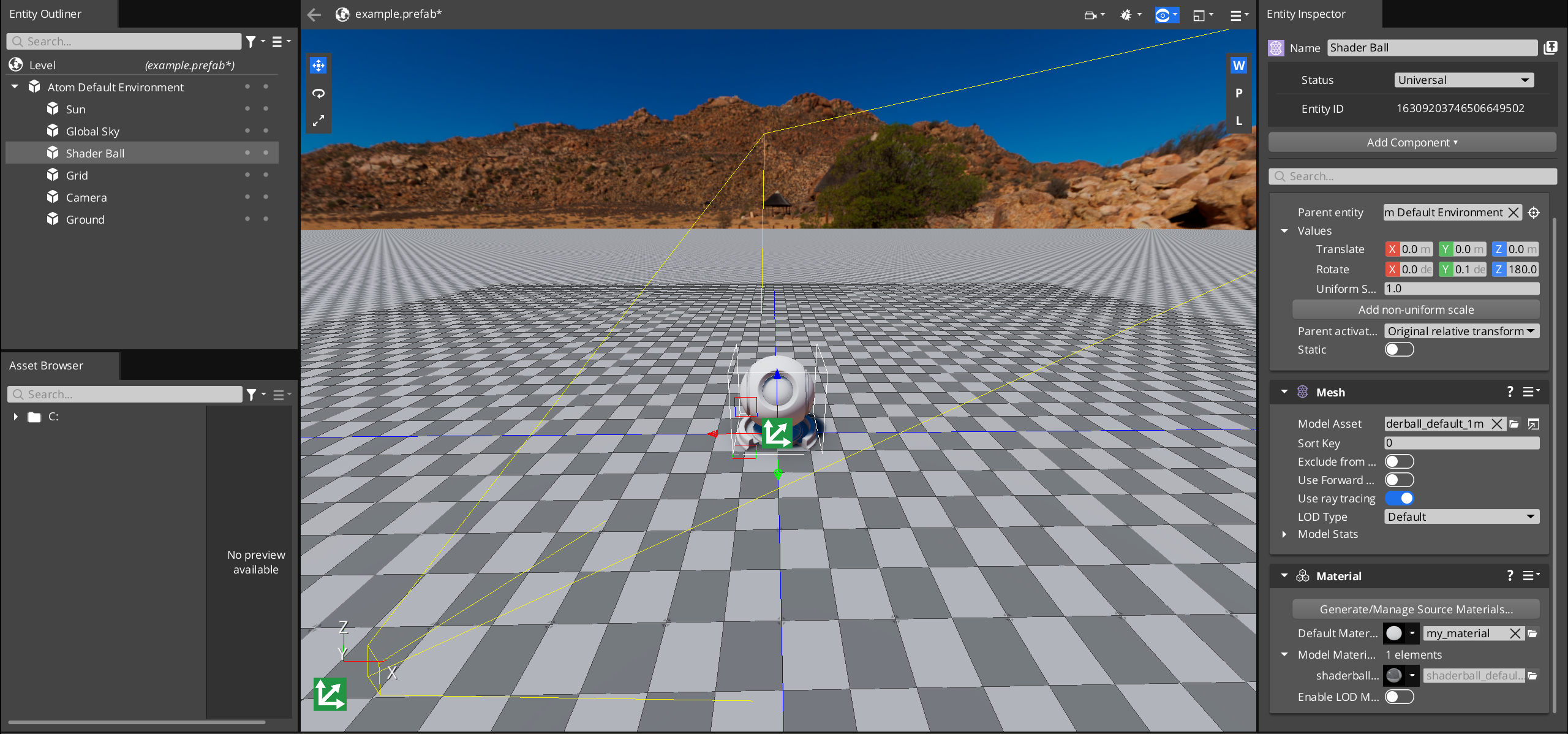Switch to the Asset Browser tab
Viewport: 1568px width, 734px height.
click(x=47, y=366)
